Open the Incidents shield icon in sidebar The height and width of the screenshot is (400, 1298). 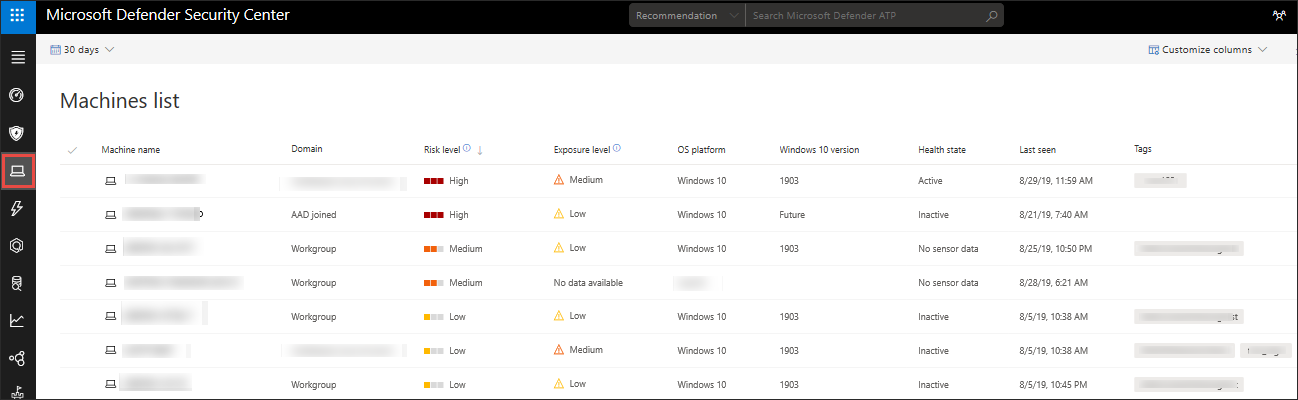(x=17, y=133)
